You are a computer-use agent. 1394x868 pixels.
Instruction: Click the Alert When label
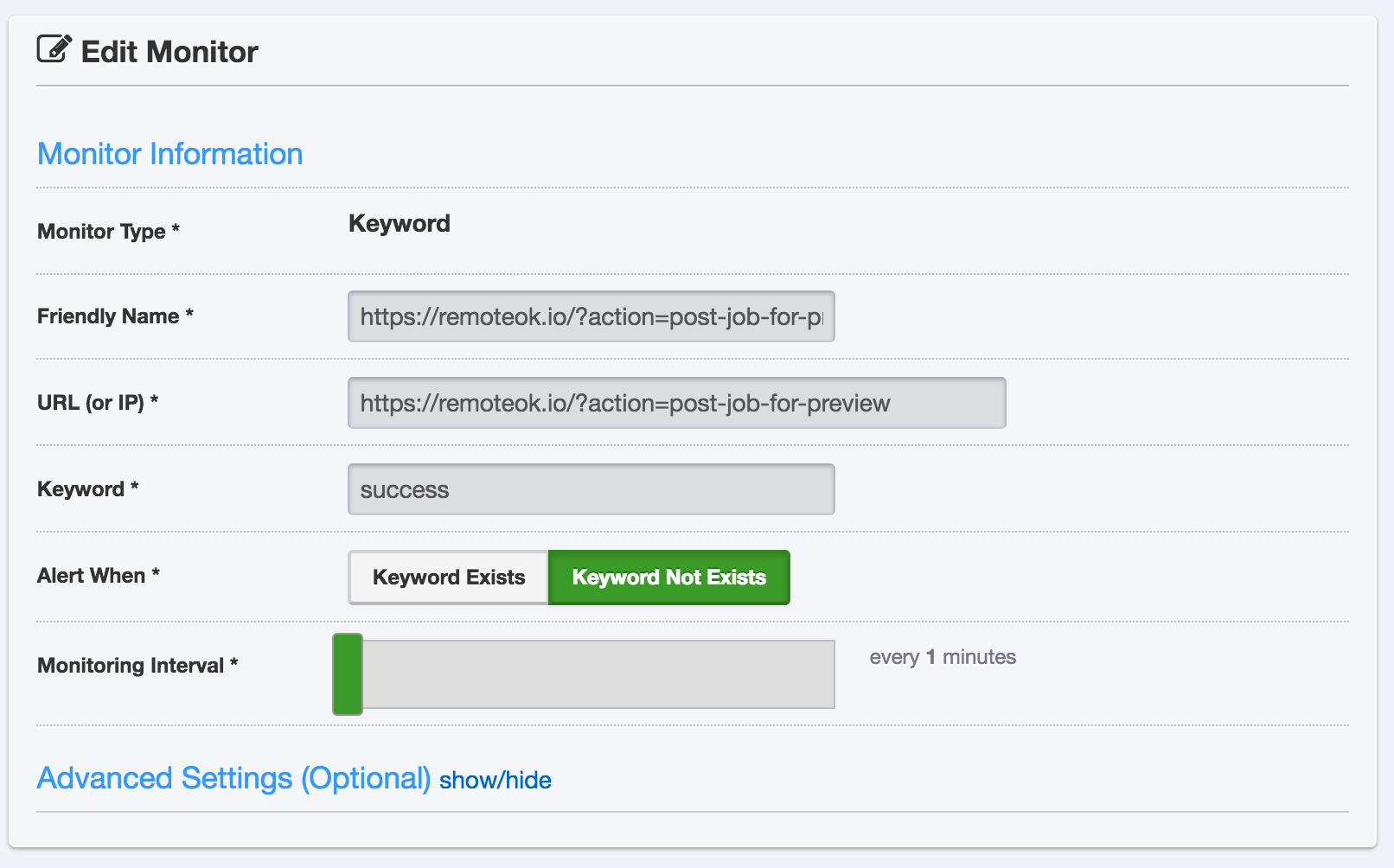[x=99, y=576]
